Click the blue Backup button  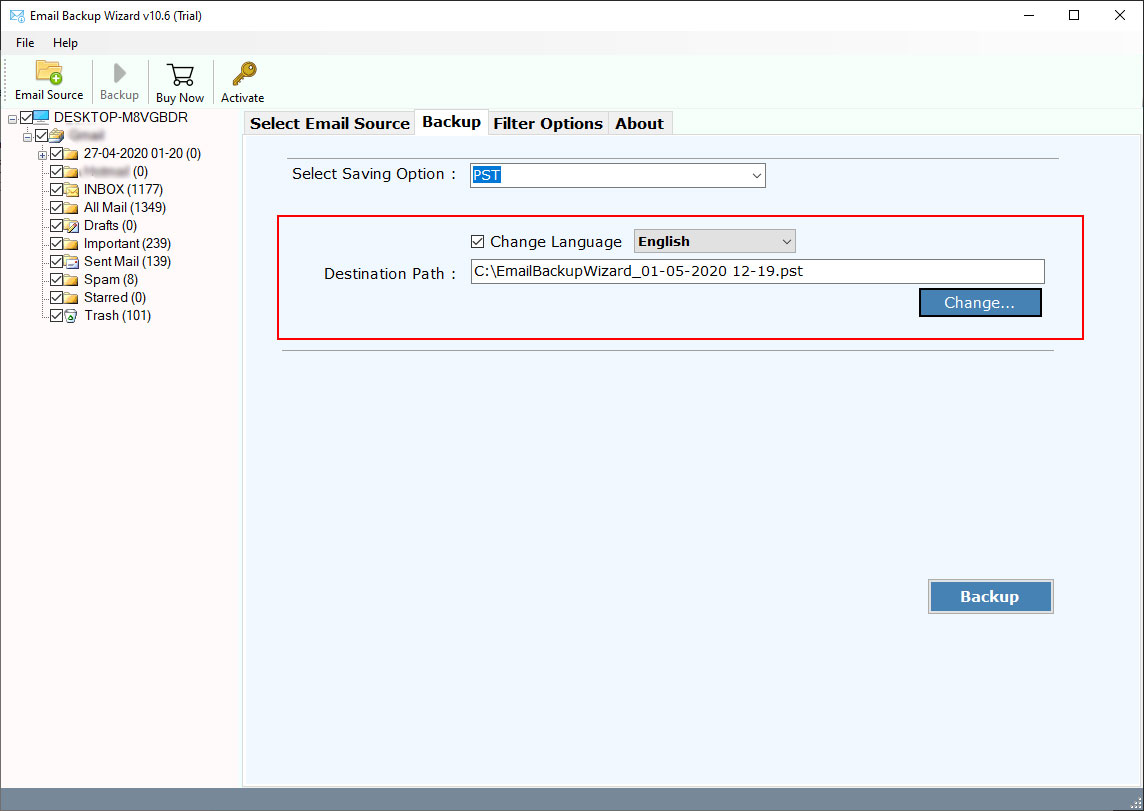coord(990,597)
